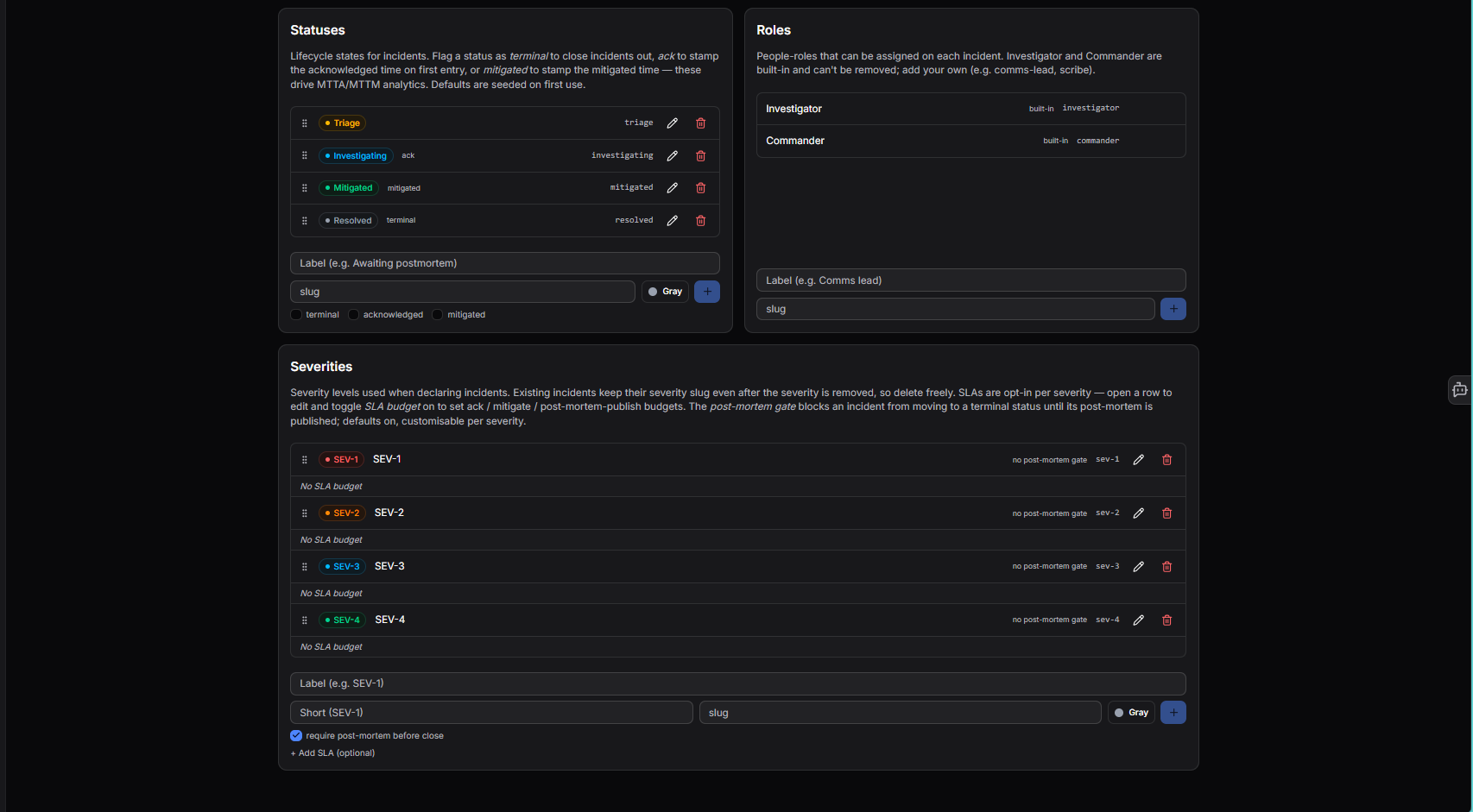Toggle the mitigated flag for new status

coord(438,315)
